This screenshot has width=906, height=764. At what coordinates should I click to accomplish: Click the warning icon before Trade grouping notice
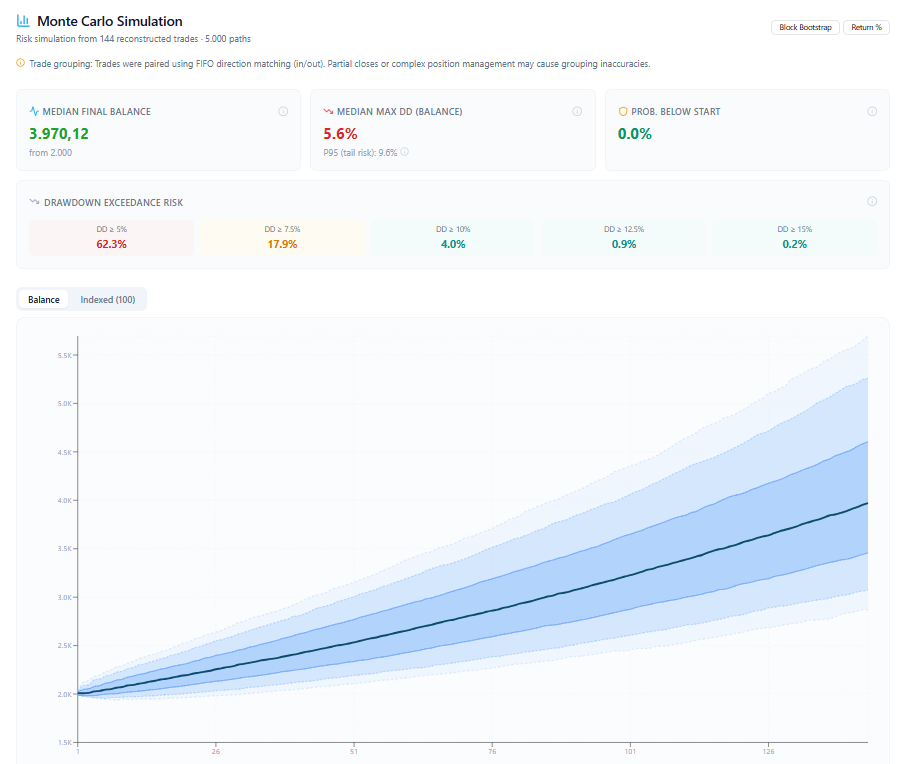pos(21,64)
